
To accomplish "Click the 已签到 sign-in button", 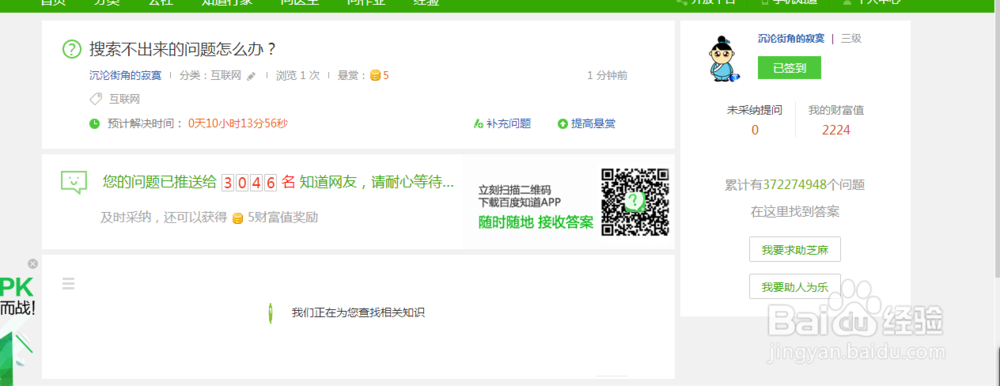I will (x=789, y=68).
